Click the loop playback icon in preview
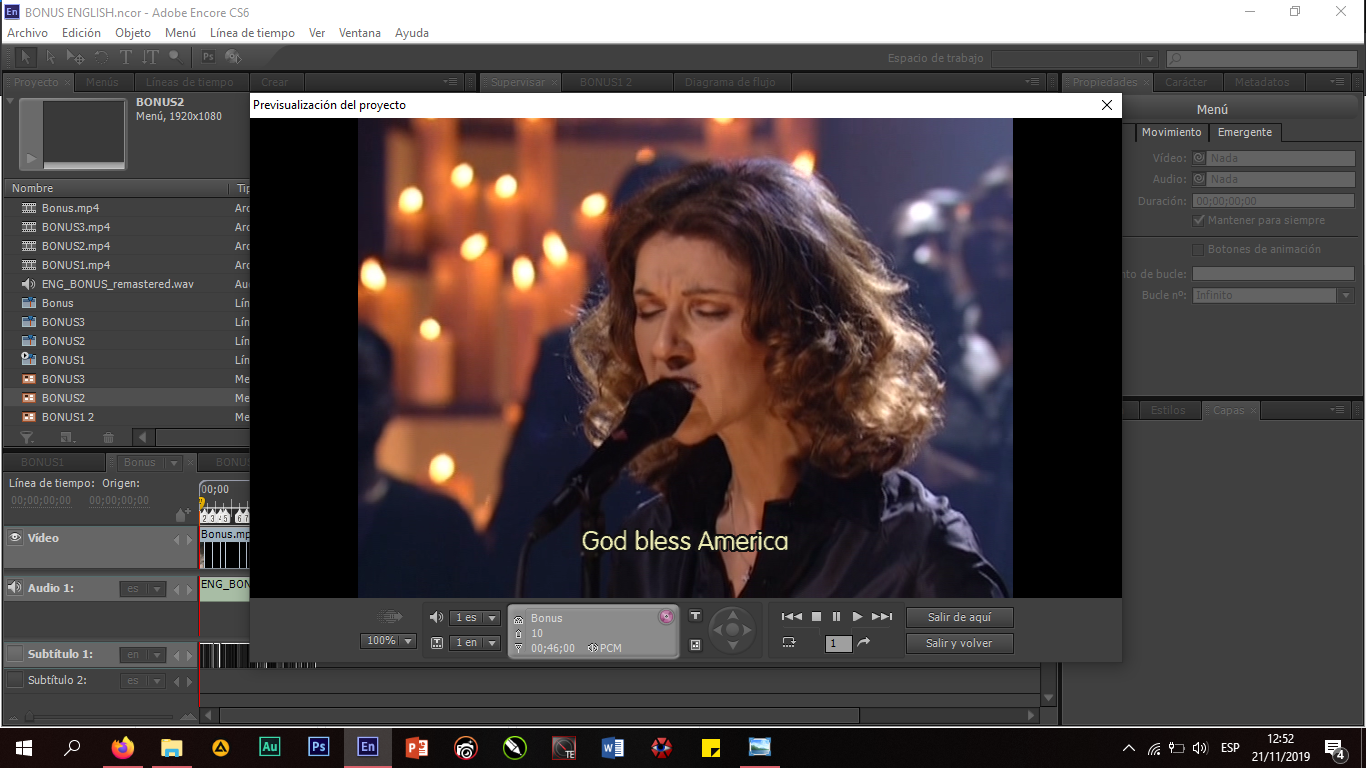 (789, 643)
